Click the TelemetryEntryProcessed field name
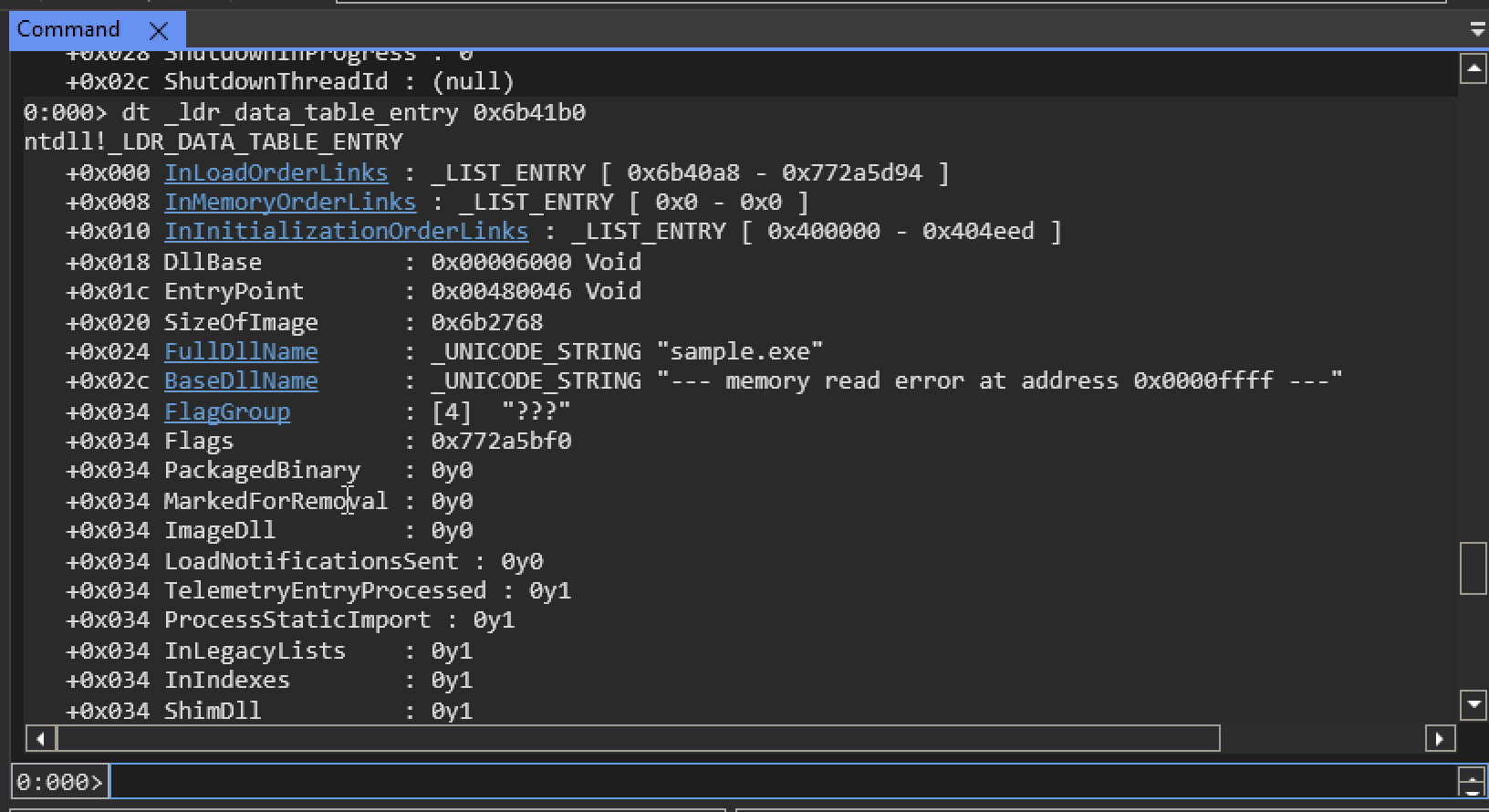 coord(325,590)
